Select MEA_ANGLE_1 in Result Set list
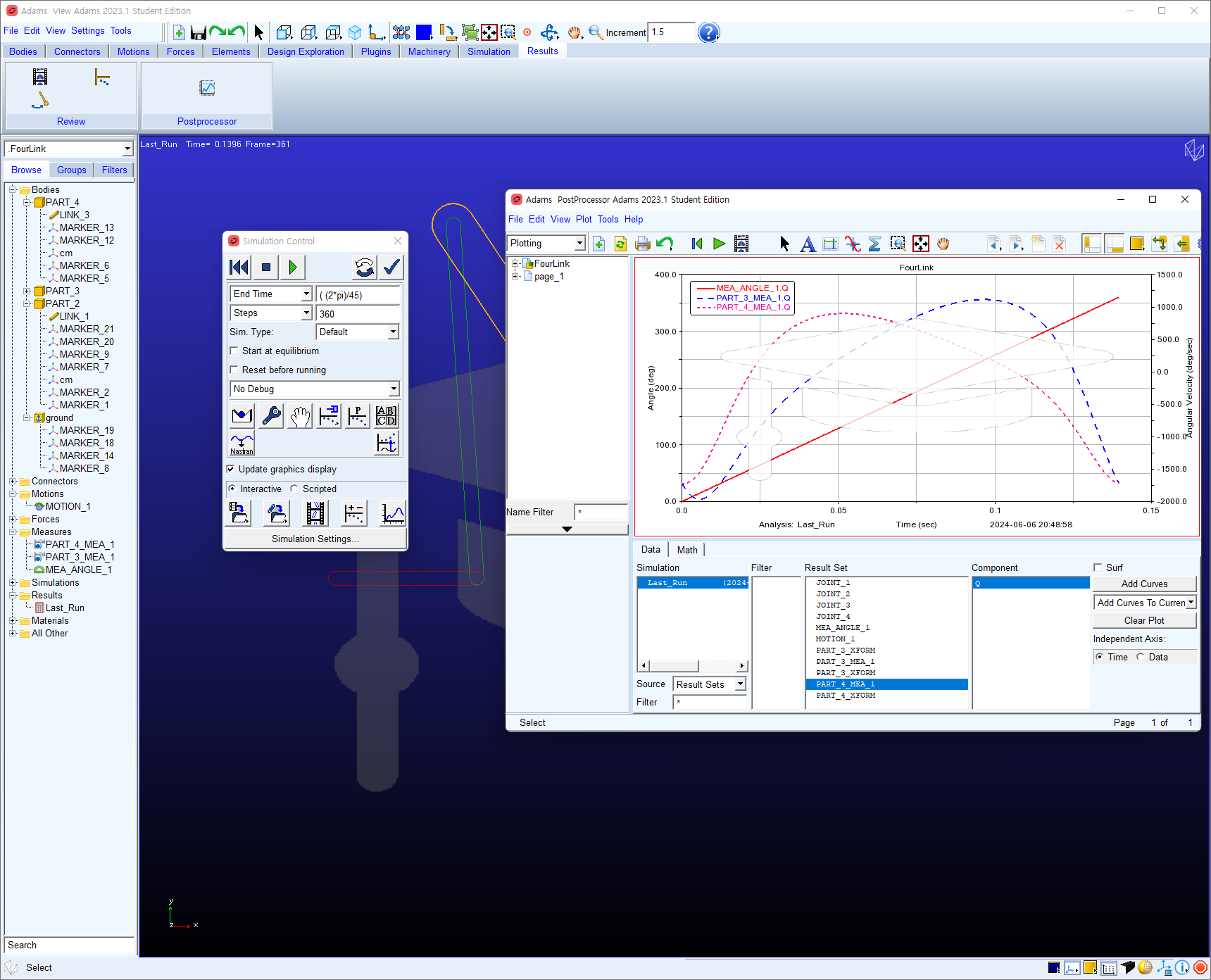1211x980 pixels. coord(842,628)
